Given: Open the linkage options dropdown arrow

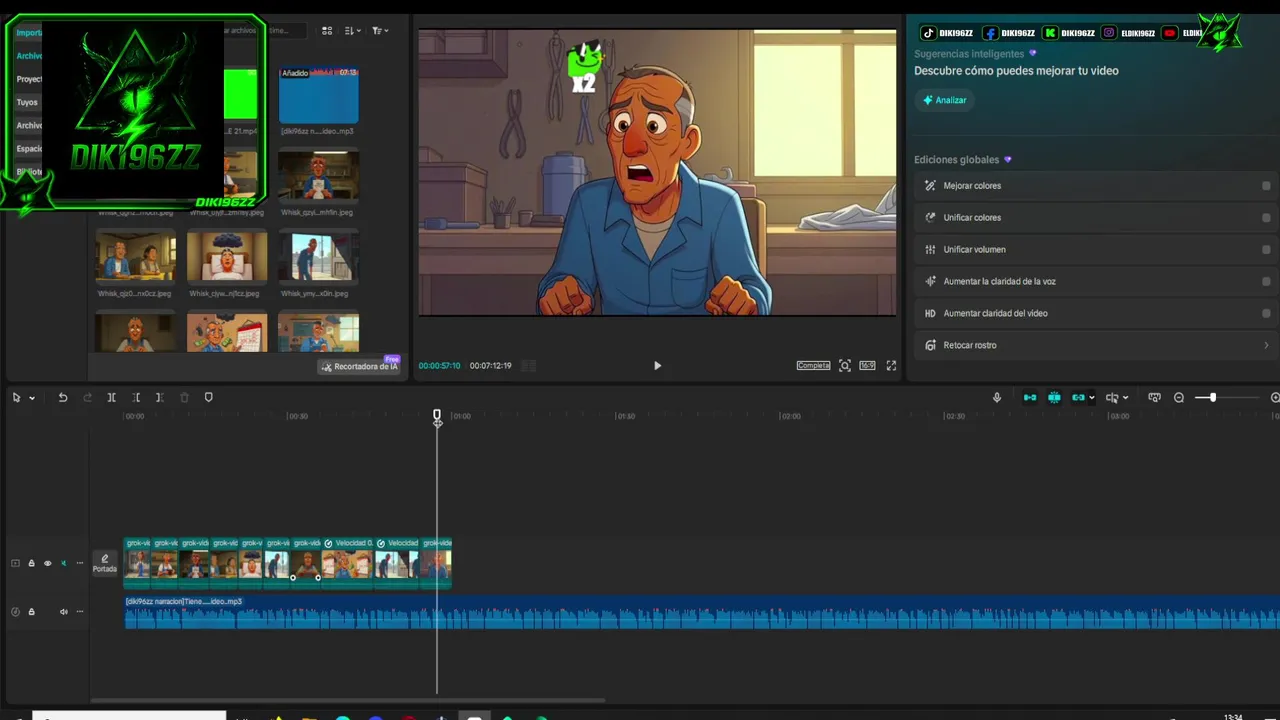Looking at the screenshot, I should click(1091, 398).
